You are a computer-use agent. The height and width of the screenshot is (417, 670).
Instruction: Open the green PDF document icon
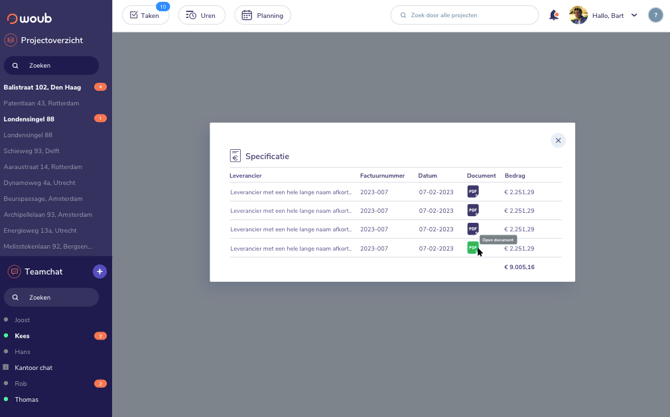point(473,248)
